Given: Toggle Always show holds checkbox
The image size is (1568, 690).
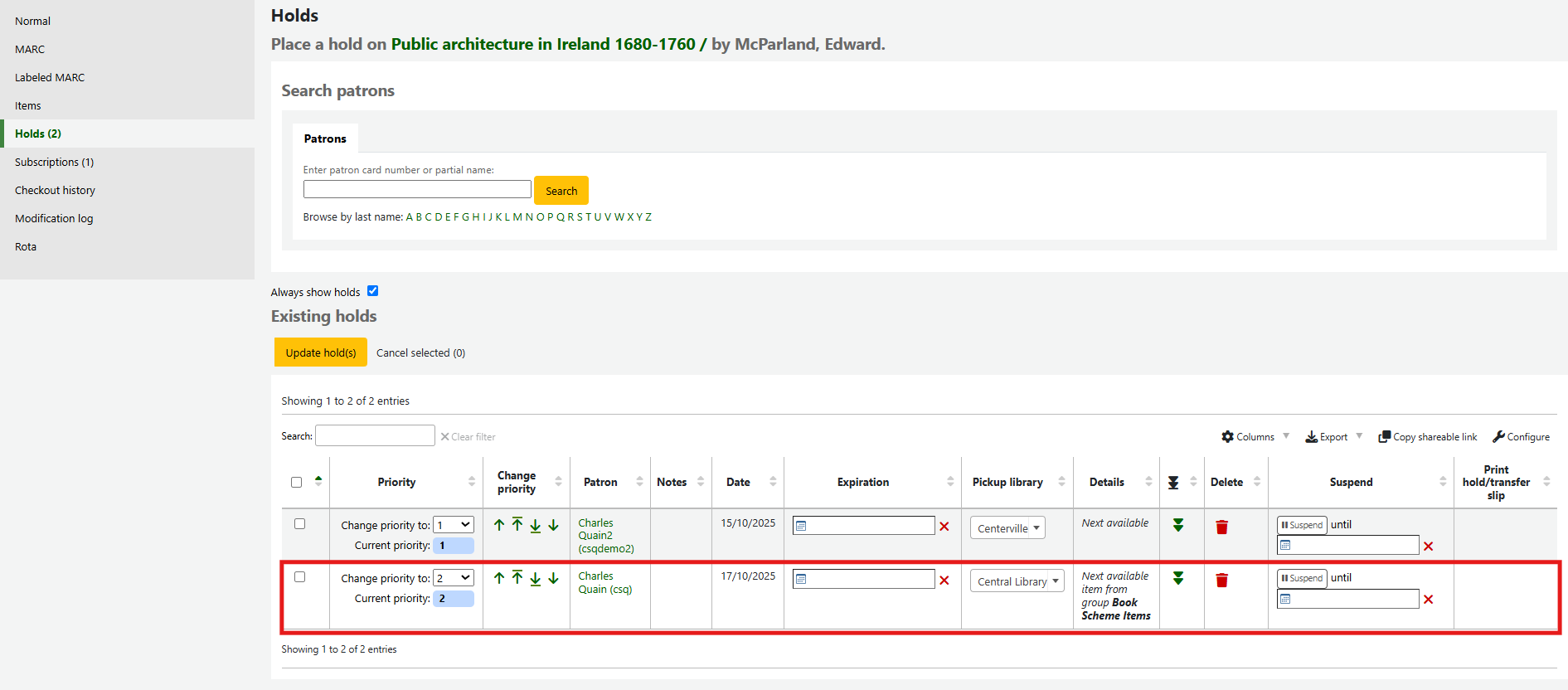Looking at the screenshot, I should [x=373, y=291].
